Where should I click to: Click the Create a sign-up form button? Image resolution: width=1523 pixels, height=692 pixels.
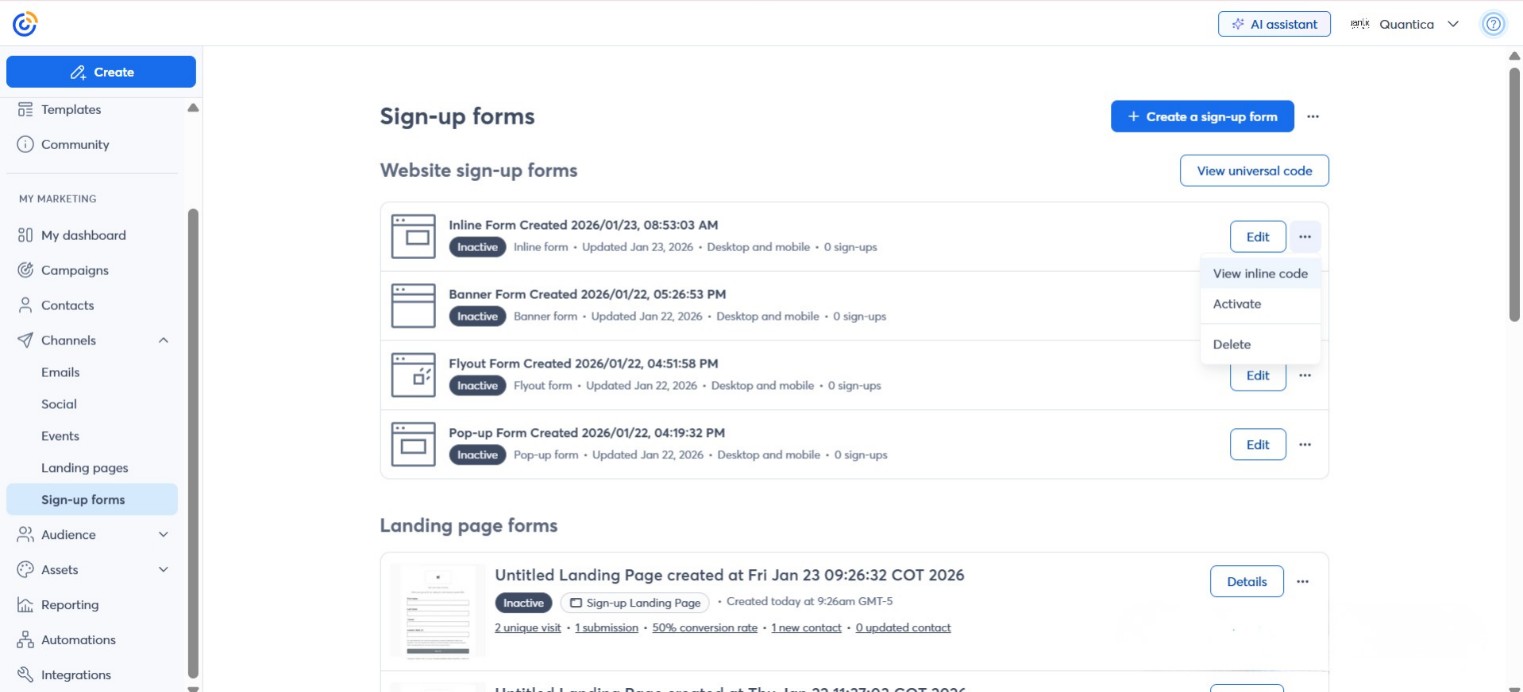tap(1202, 117)
